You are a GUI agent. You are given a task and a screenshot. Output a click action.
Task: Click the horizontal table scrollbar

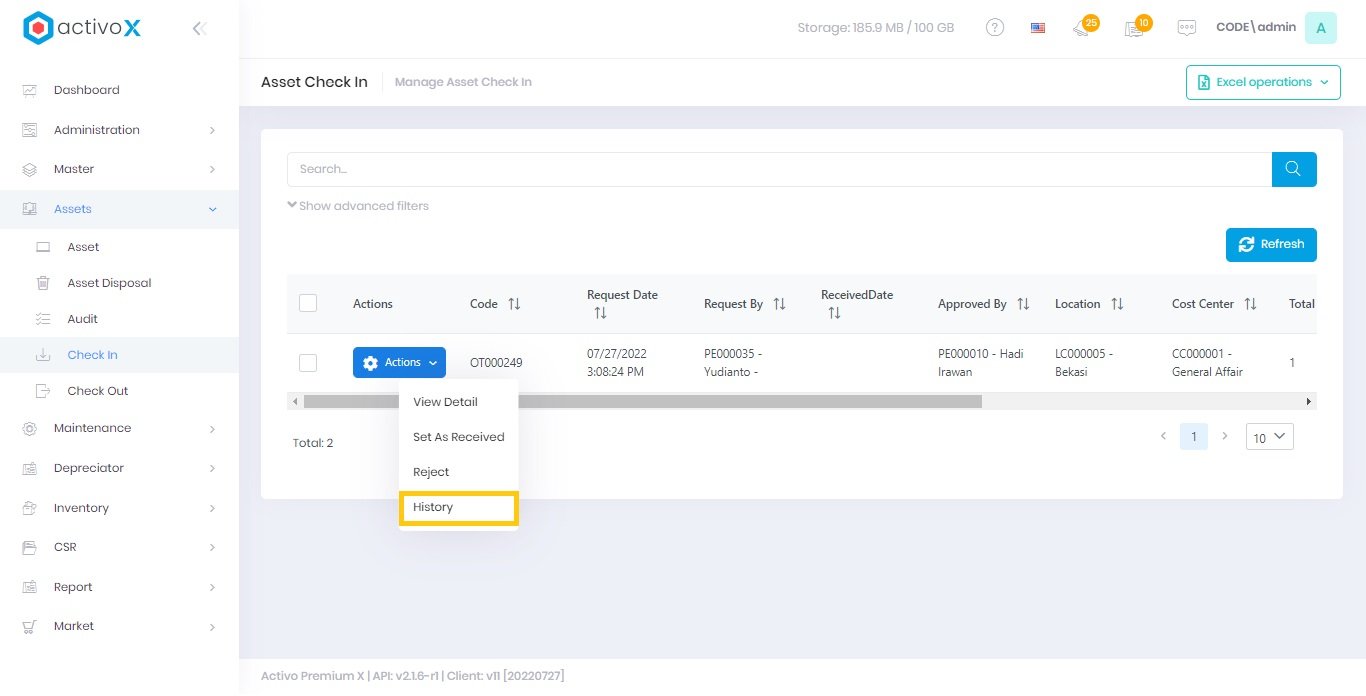point(642,401)
